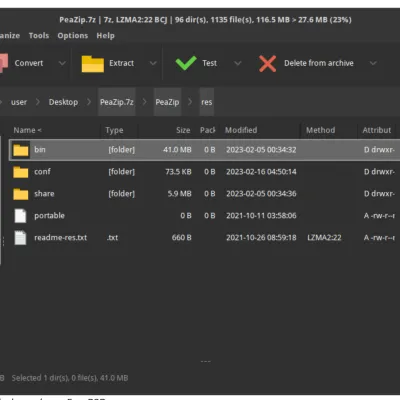Click the portable file icon
Image resolution: width=400 pixels, height=400 pixels.
[x=20, y=216]
